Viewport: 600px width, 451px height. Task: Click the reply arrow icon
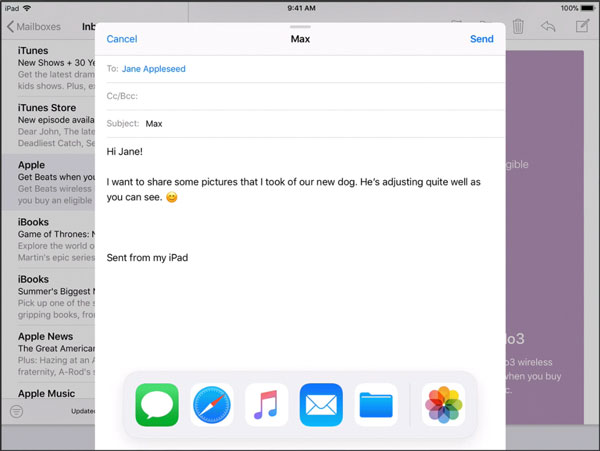[x=549, y=27]
